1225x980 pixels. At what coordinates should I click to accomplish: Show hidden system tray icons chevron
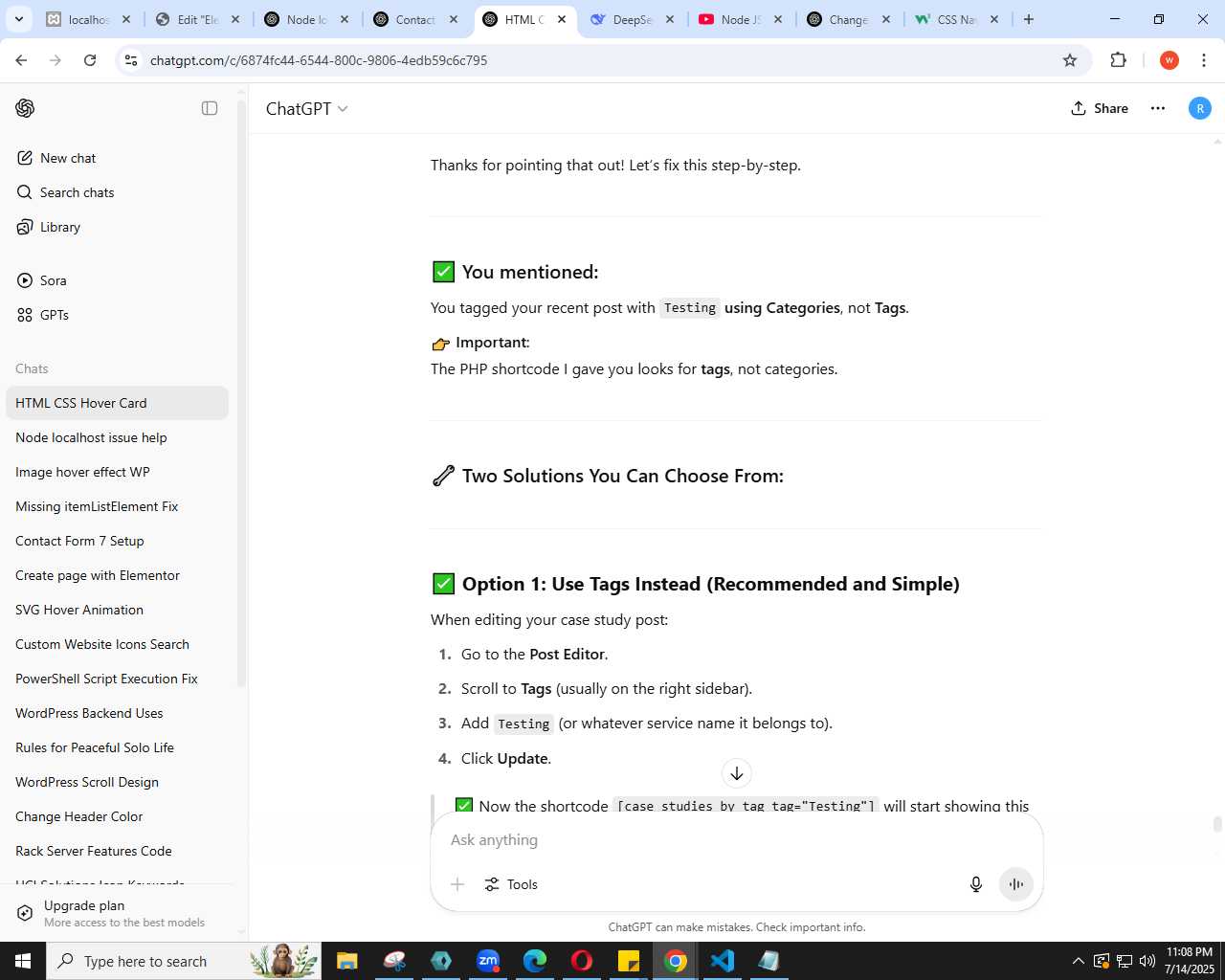(x=1079, y=961)
